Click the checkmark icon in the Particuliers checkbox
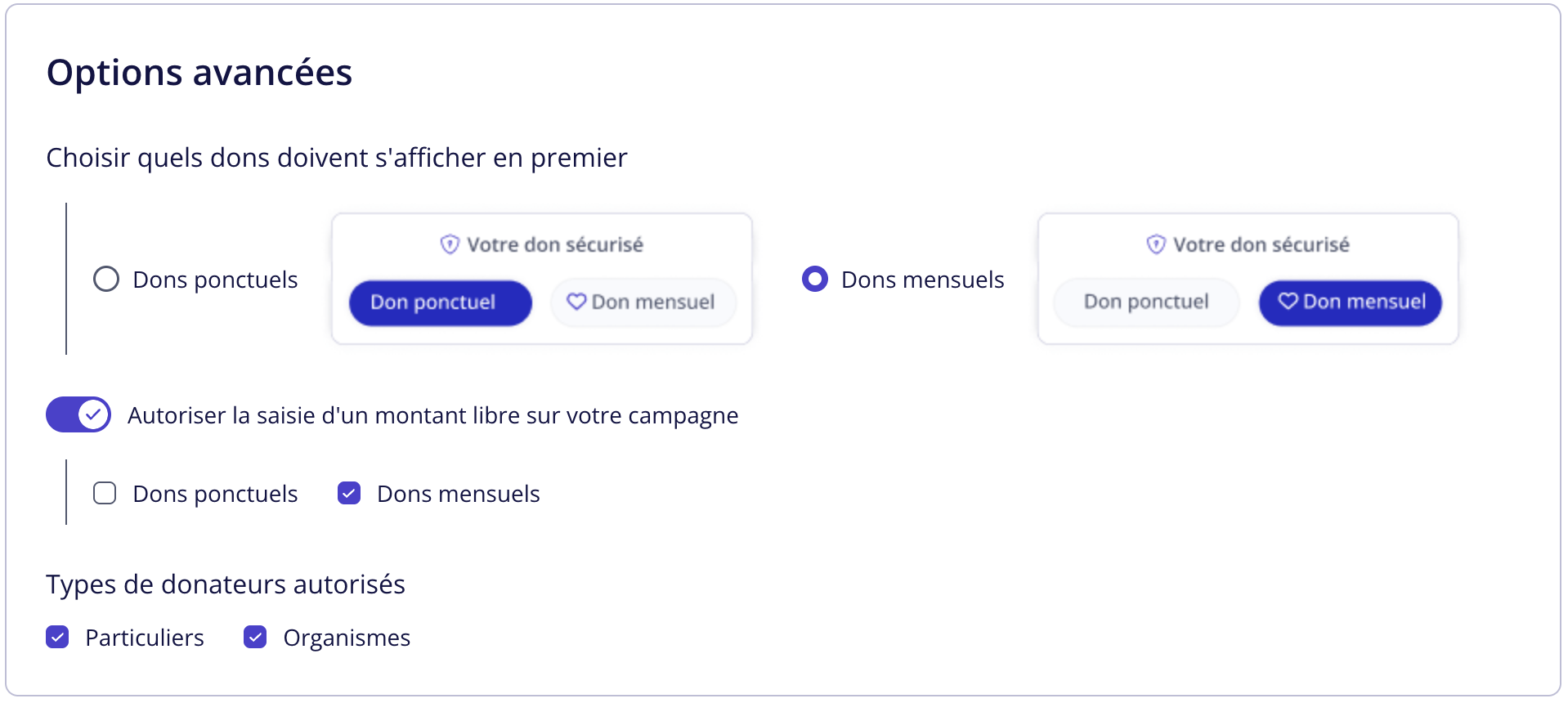The height and width of the screenshot is (703, 1568). [x=57, y=637]
